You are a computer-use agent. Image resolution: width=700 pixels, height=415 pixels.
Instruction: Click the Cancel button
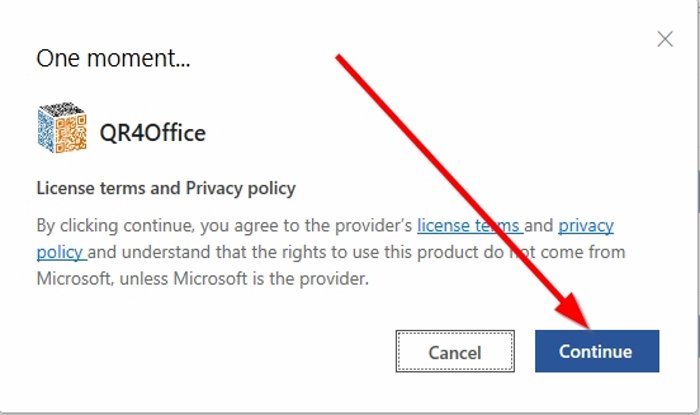tap(455, 352)
